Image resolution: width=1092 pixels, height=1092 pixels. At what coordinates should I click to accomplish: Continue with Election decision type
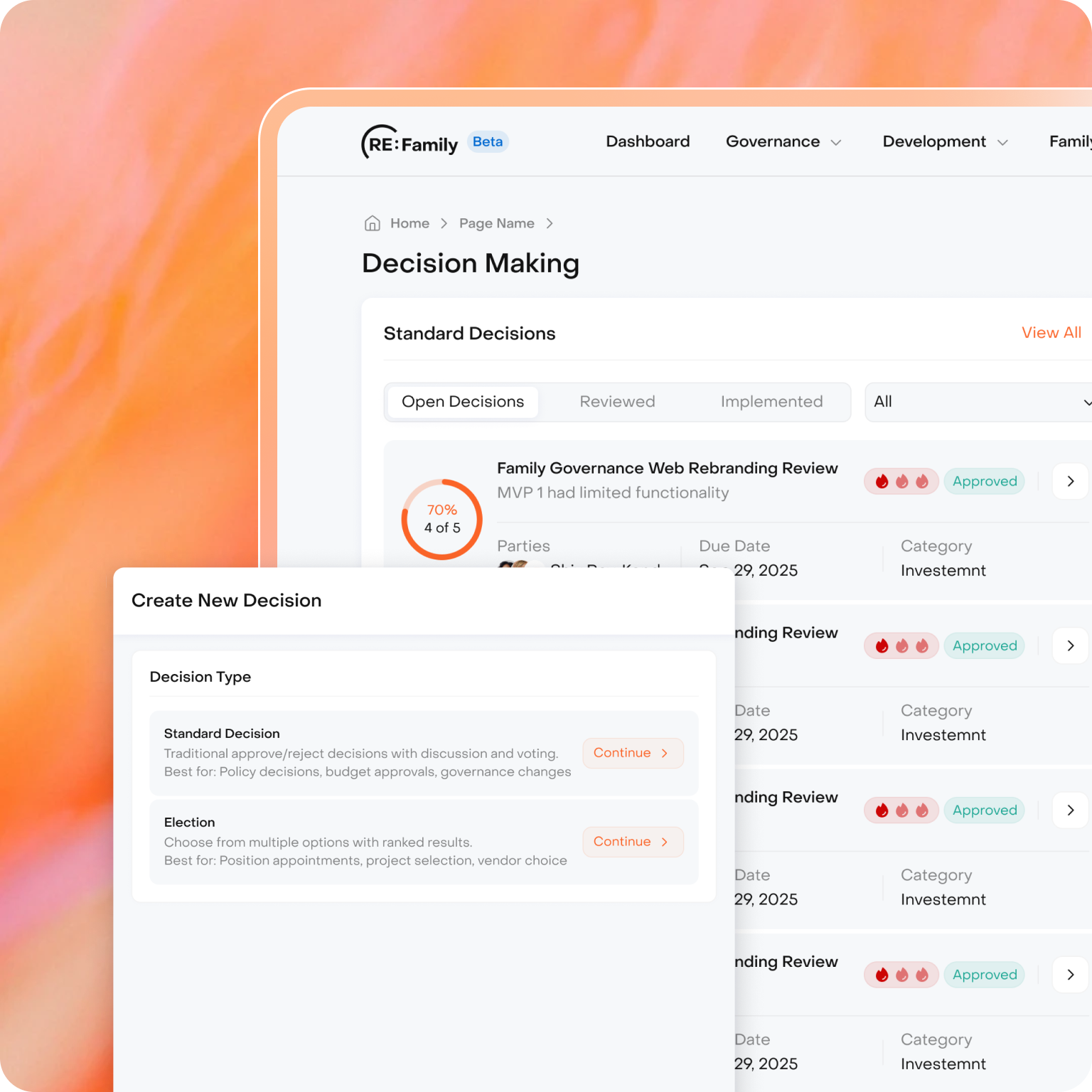633,842
